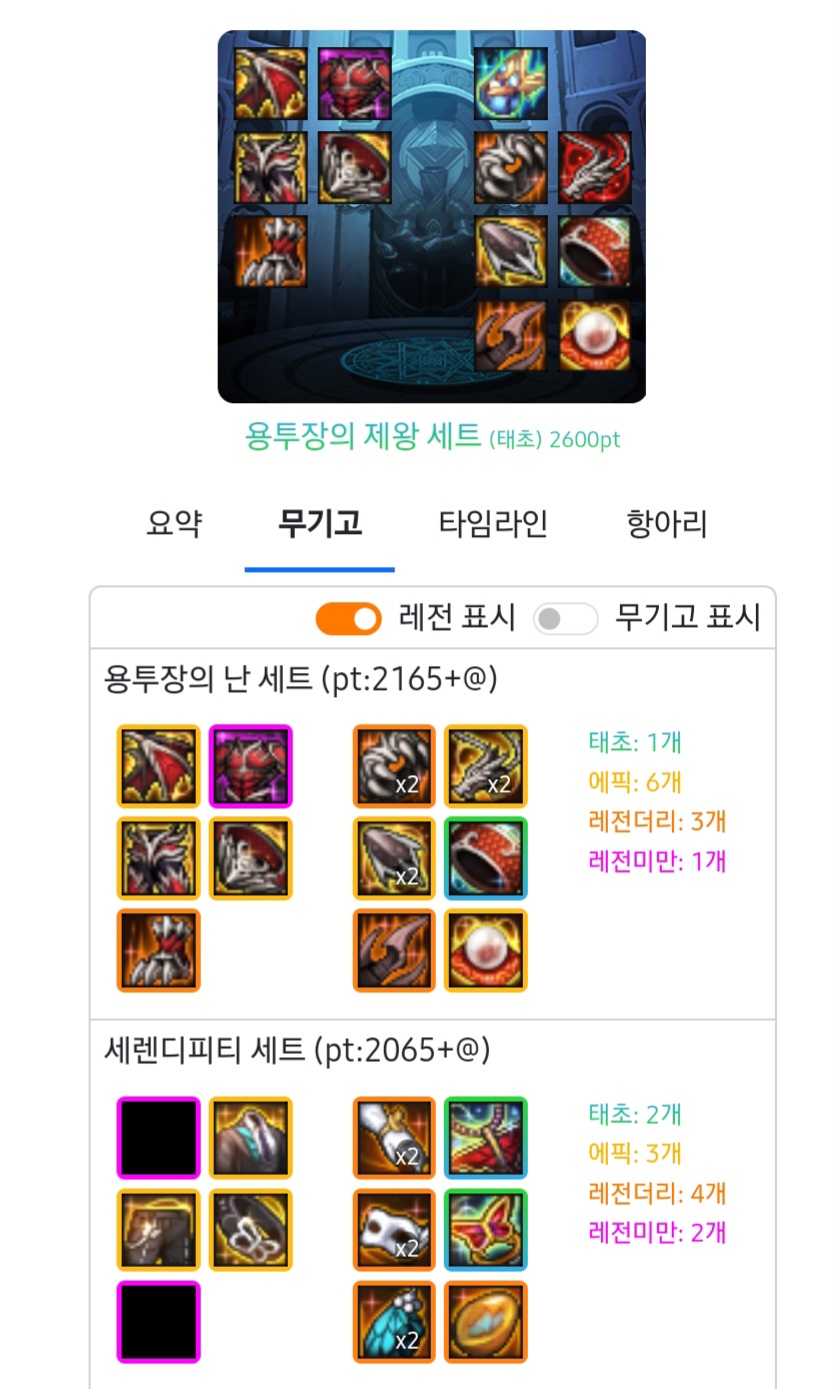Click the green-bordered red ring icon in 용투장의 난 세트

486,858
